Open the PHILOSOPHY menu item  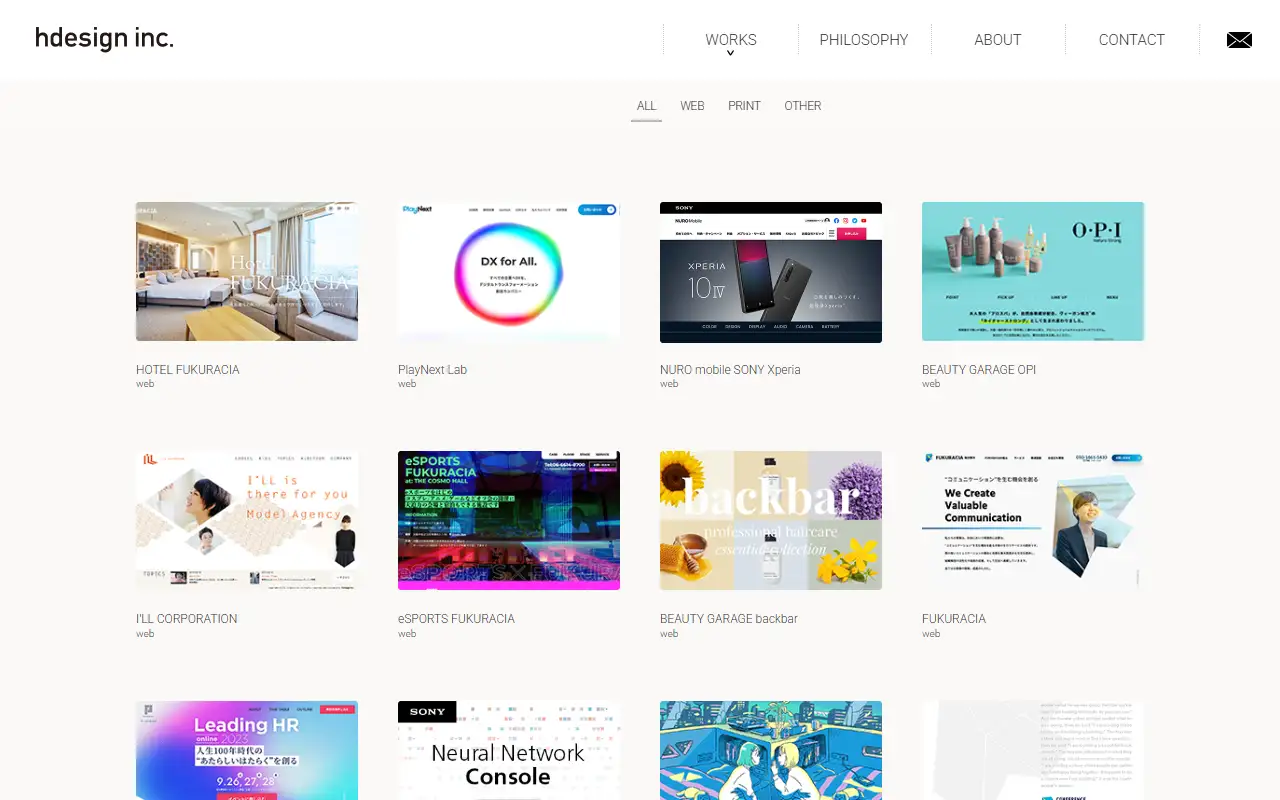[864, 40]
